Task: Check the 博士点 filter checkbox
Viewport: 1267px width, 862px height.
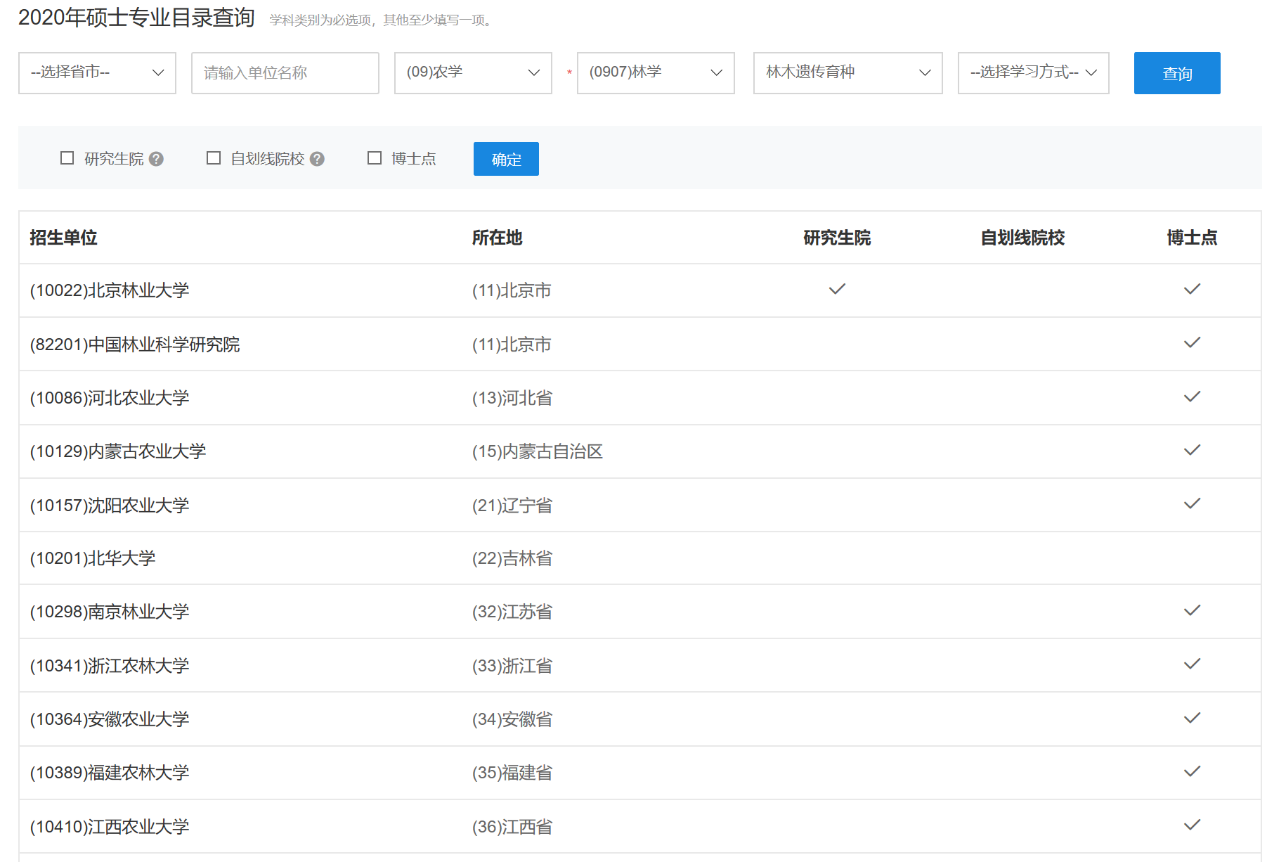Action: point(375,158)
